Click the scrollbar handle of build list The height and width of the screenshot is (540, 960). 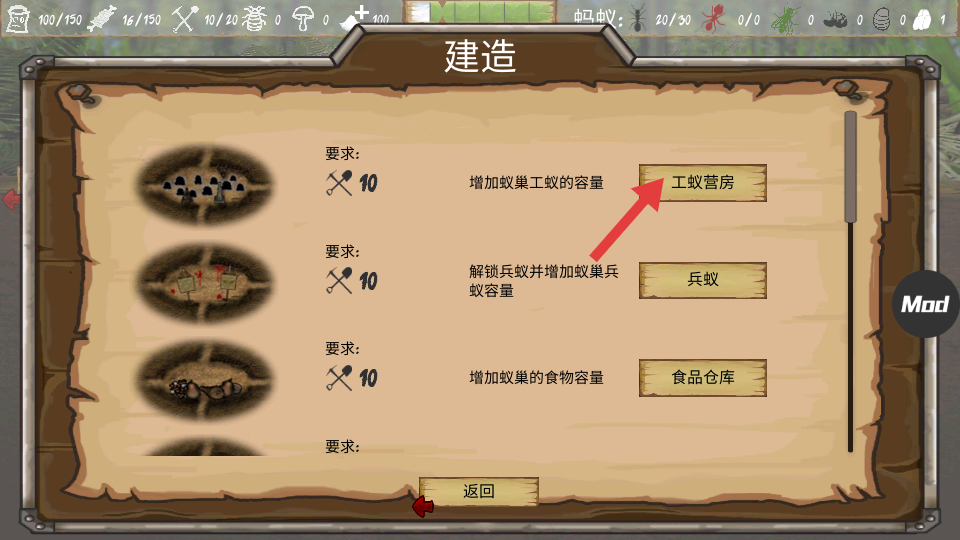[x=850, y=167]
